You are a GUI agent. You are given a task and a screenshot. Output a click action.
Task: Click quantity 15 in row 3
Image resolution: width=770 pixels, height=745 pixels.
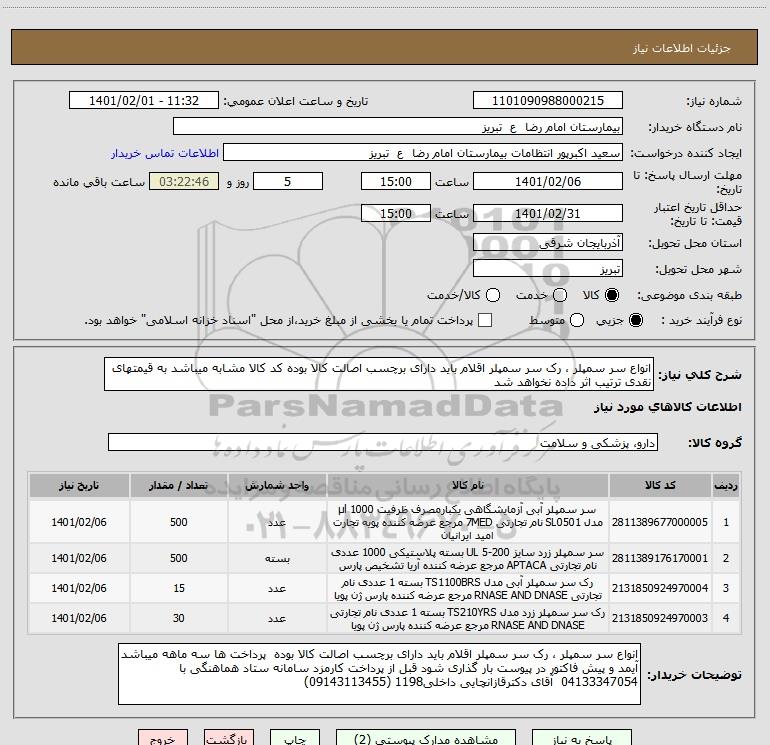pyautogui.click(x=179, y=588)
